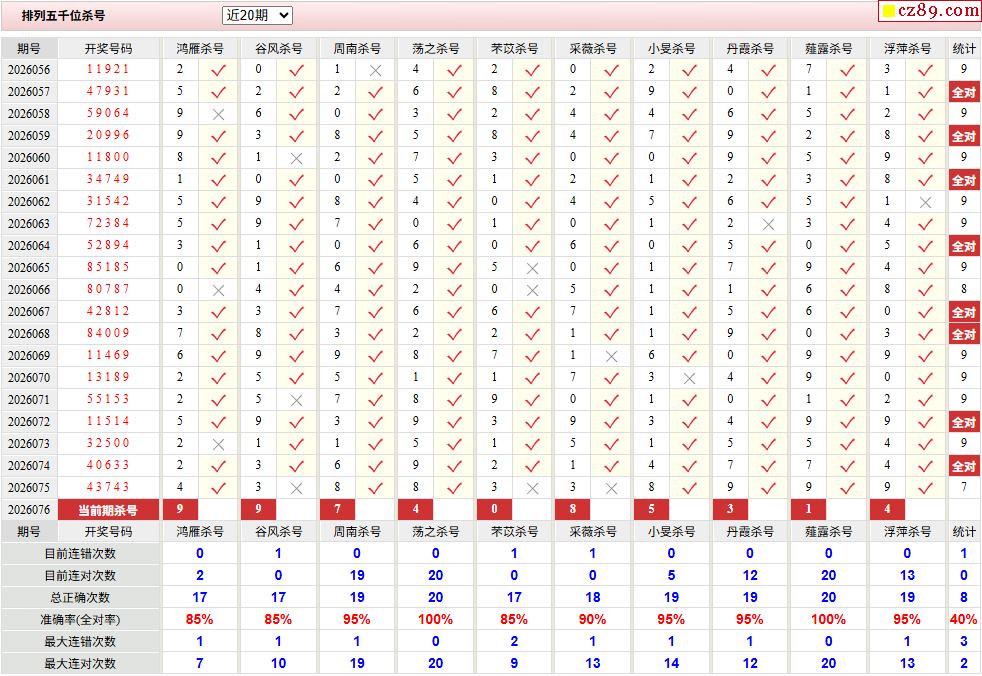Click 统计 in the top header row
This screenshot has height=676, width=982.
964,49
